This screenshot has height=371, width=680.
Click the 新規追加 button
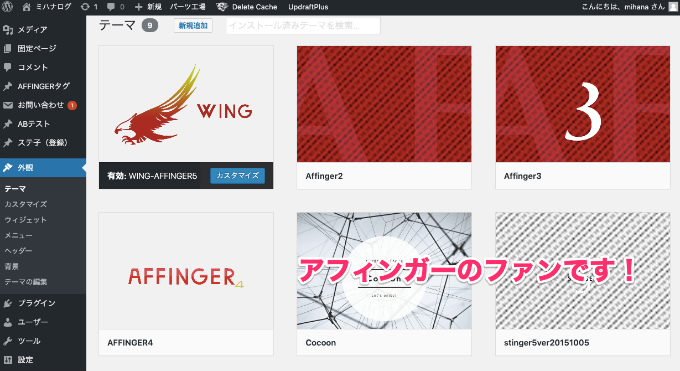point(193,26)
